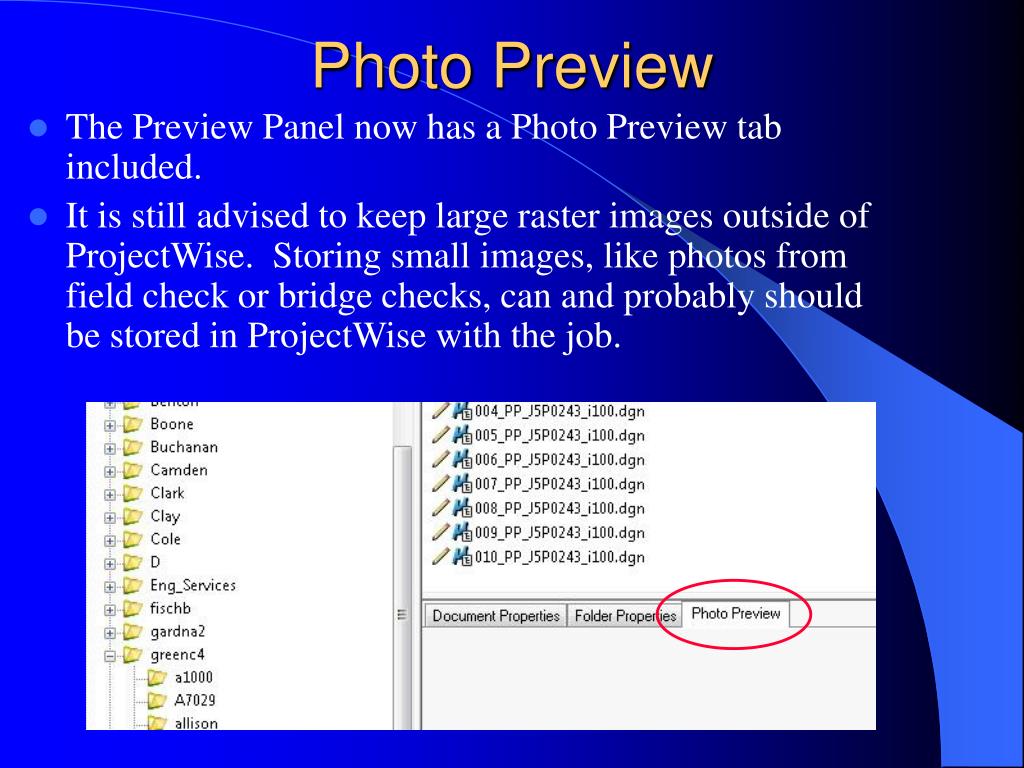1024x768 pixels.
Task: Select the Boone folder label
Action: (172, 424)
